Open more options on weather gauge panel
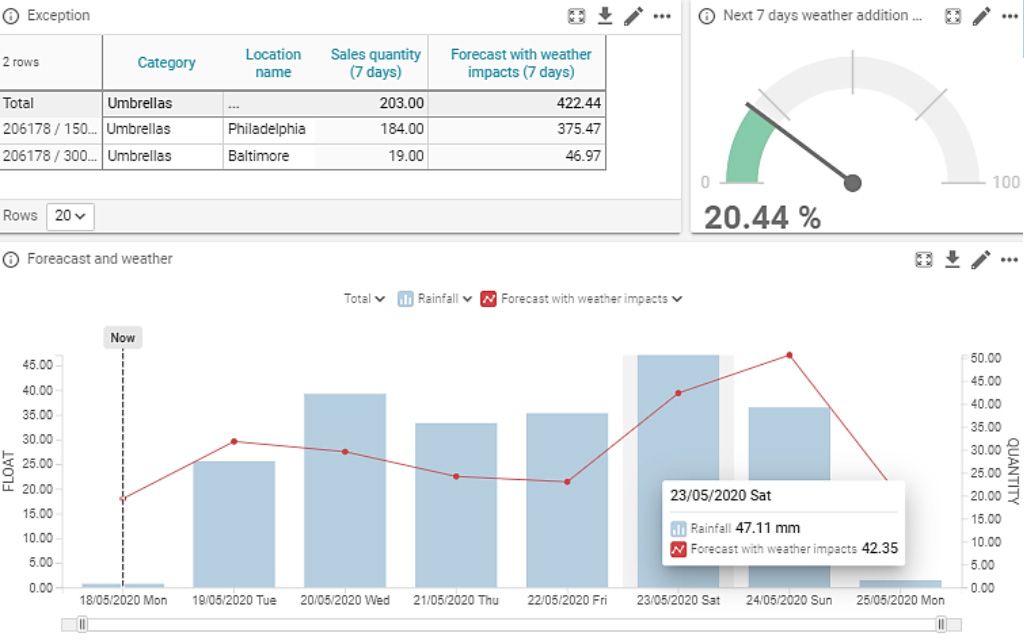 click(1009, 16)
